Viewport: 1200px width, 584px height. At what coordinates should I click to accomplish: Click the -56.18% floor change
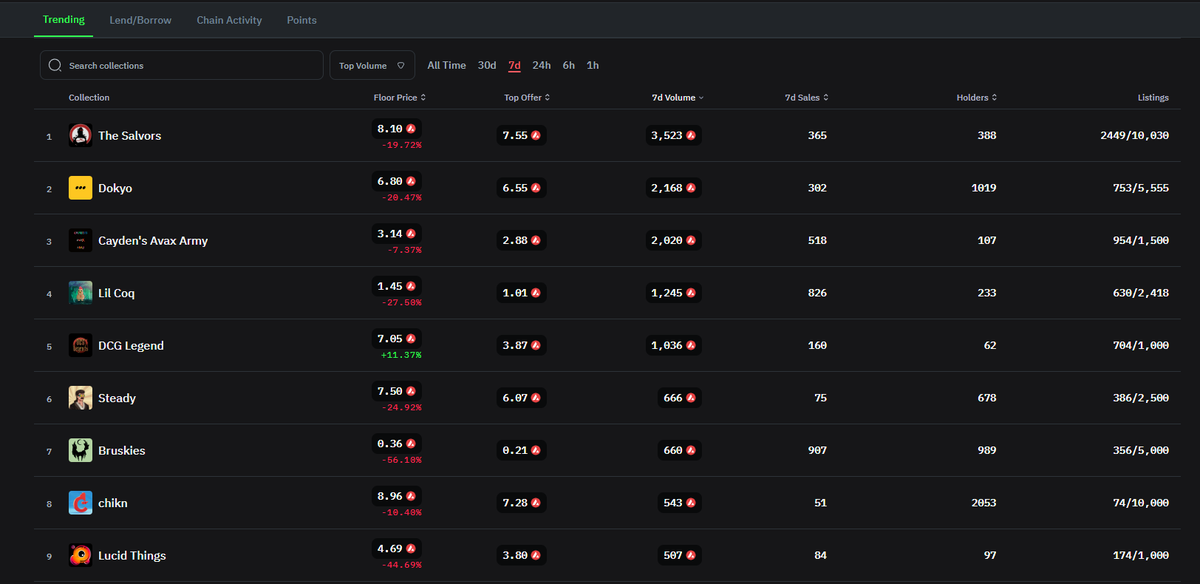click(401, 460)
